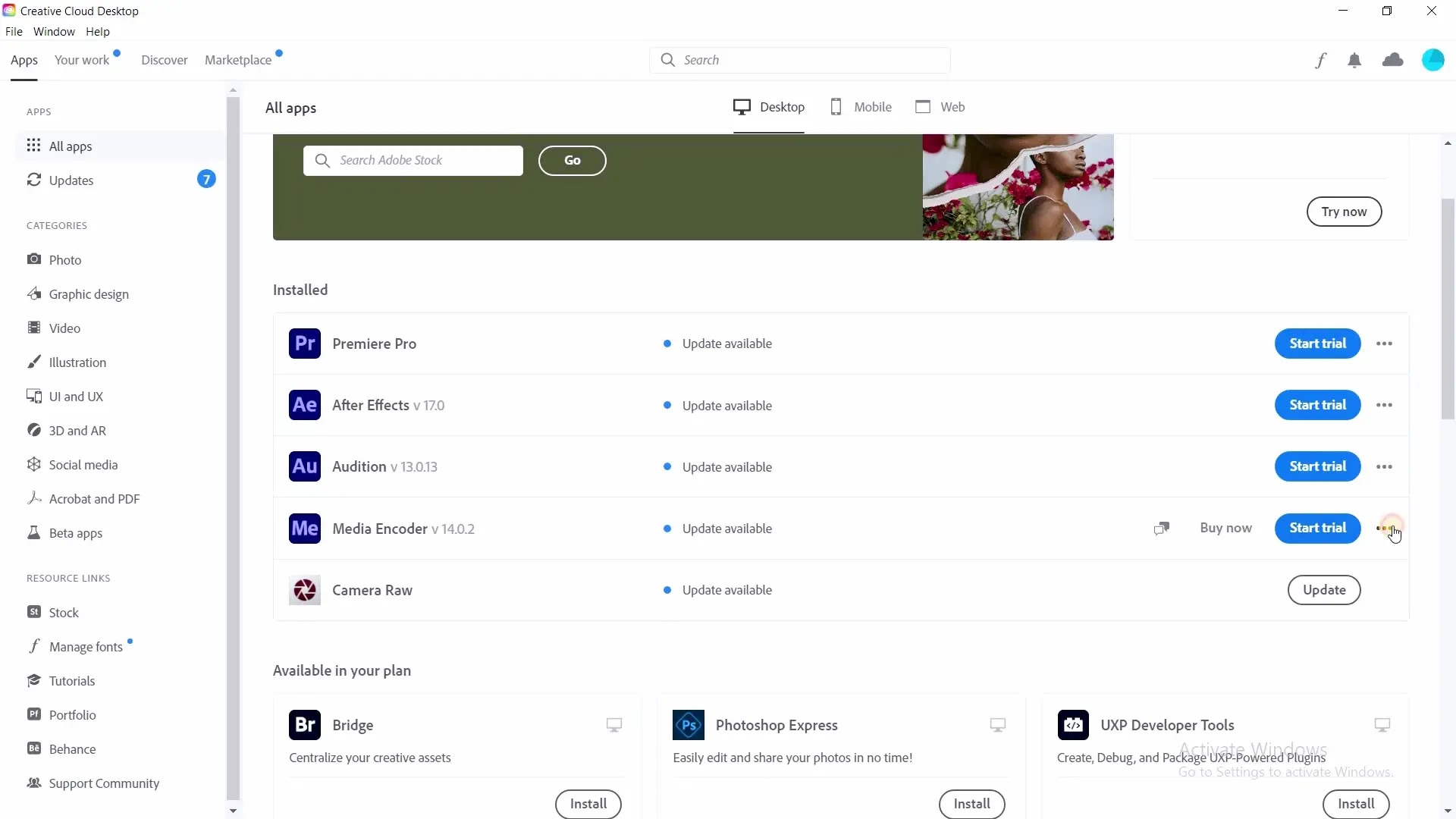Image resolution: width=1456 pixels, height=819 pixels.
Task: Open the Bridge app icon
Action: (x=305, y=725)
